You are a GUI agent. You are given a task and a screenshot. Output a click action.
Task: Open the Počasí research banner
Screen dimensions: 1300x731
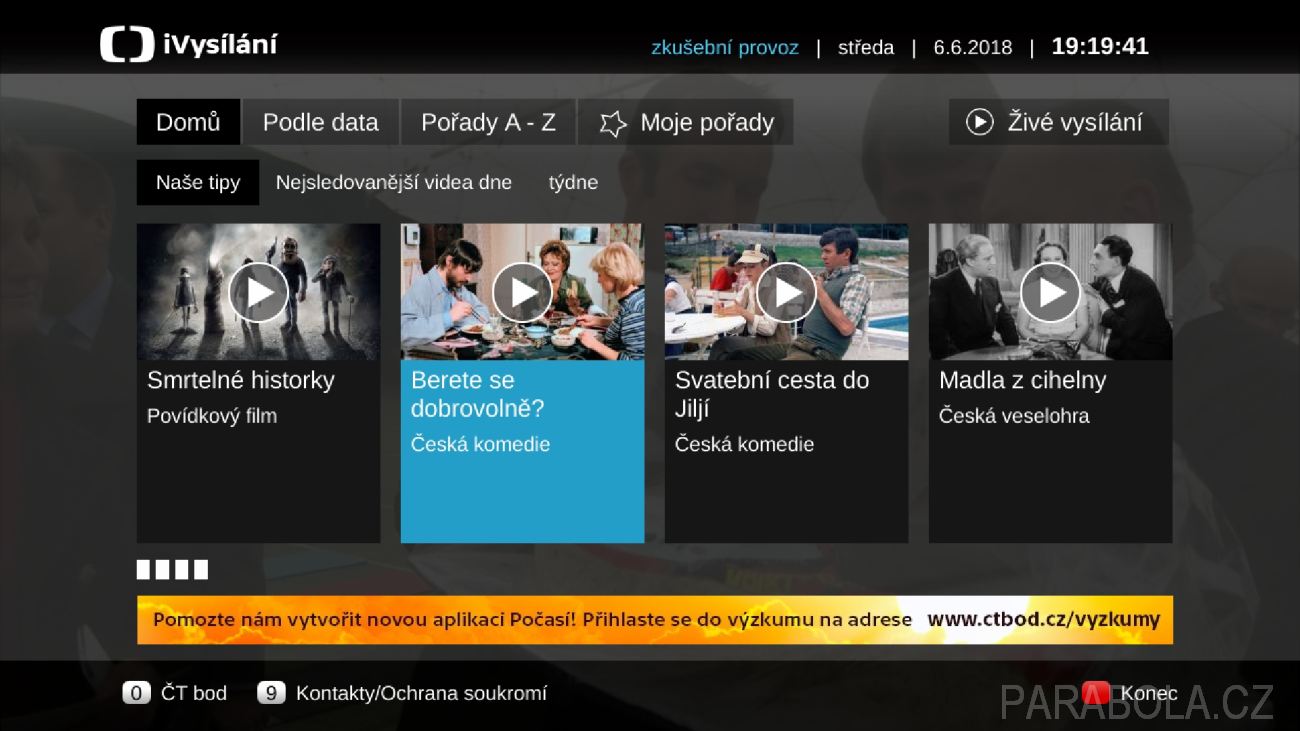point(655,620)
